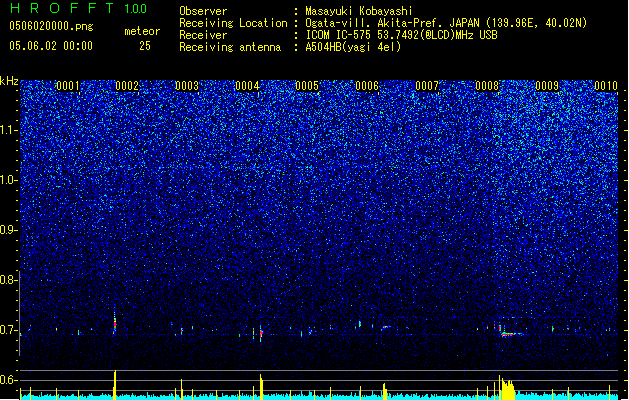Select the 0004 minute marker
Screen dimensions: 629x400
[247, 86]
